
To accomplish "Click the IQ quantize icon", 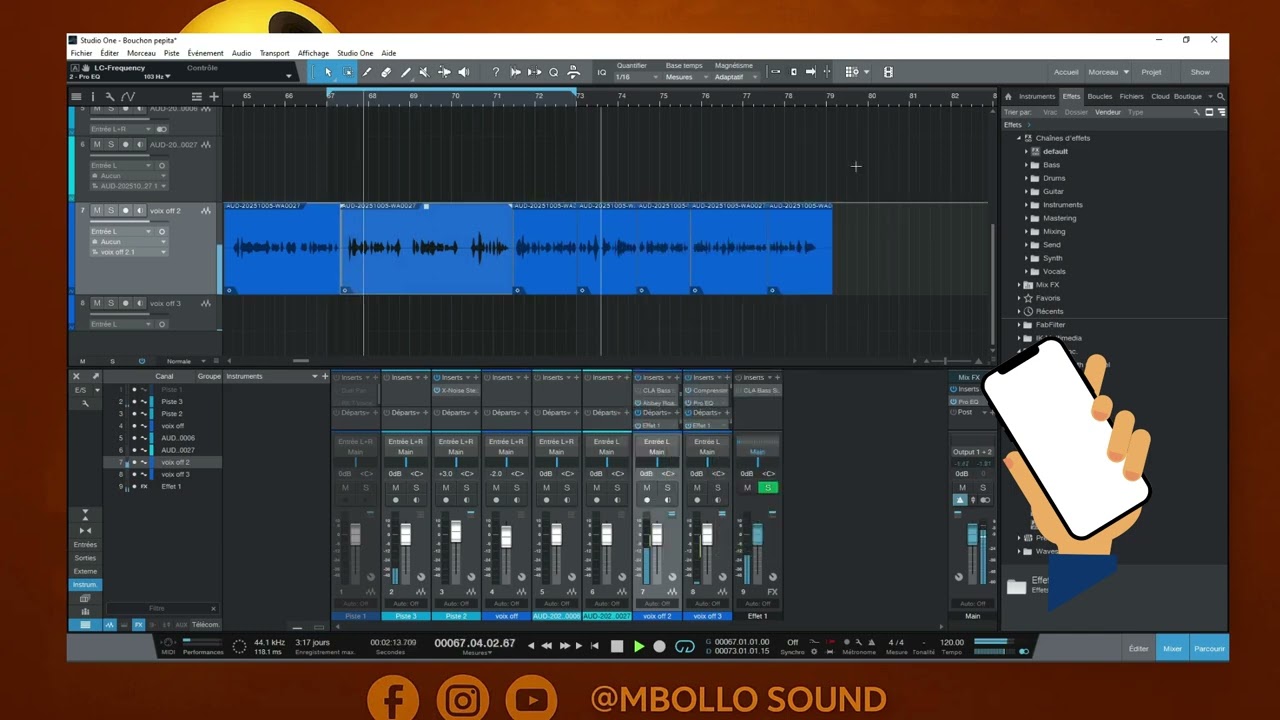I will point(601,72).
